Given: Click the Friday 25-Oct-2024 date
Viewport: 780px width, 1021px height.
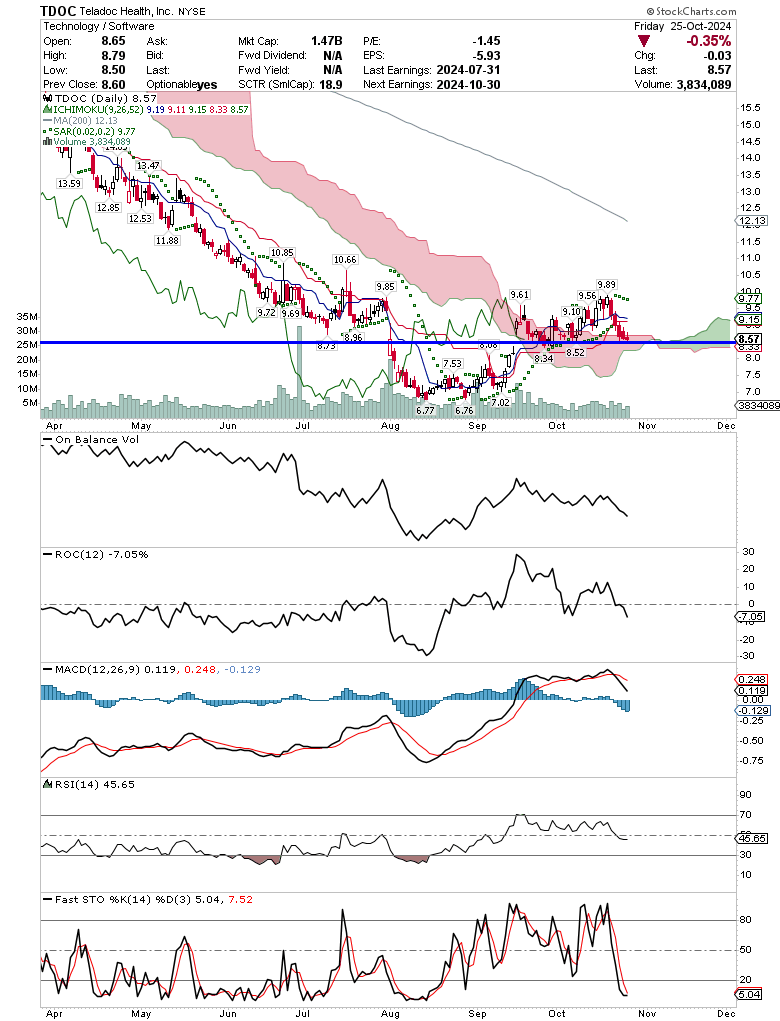Looking at the screenshot, I should coord(682,26).
